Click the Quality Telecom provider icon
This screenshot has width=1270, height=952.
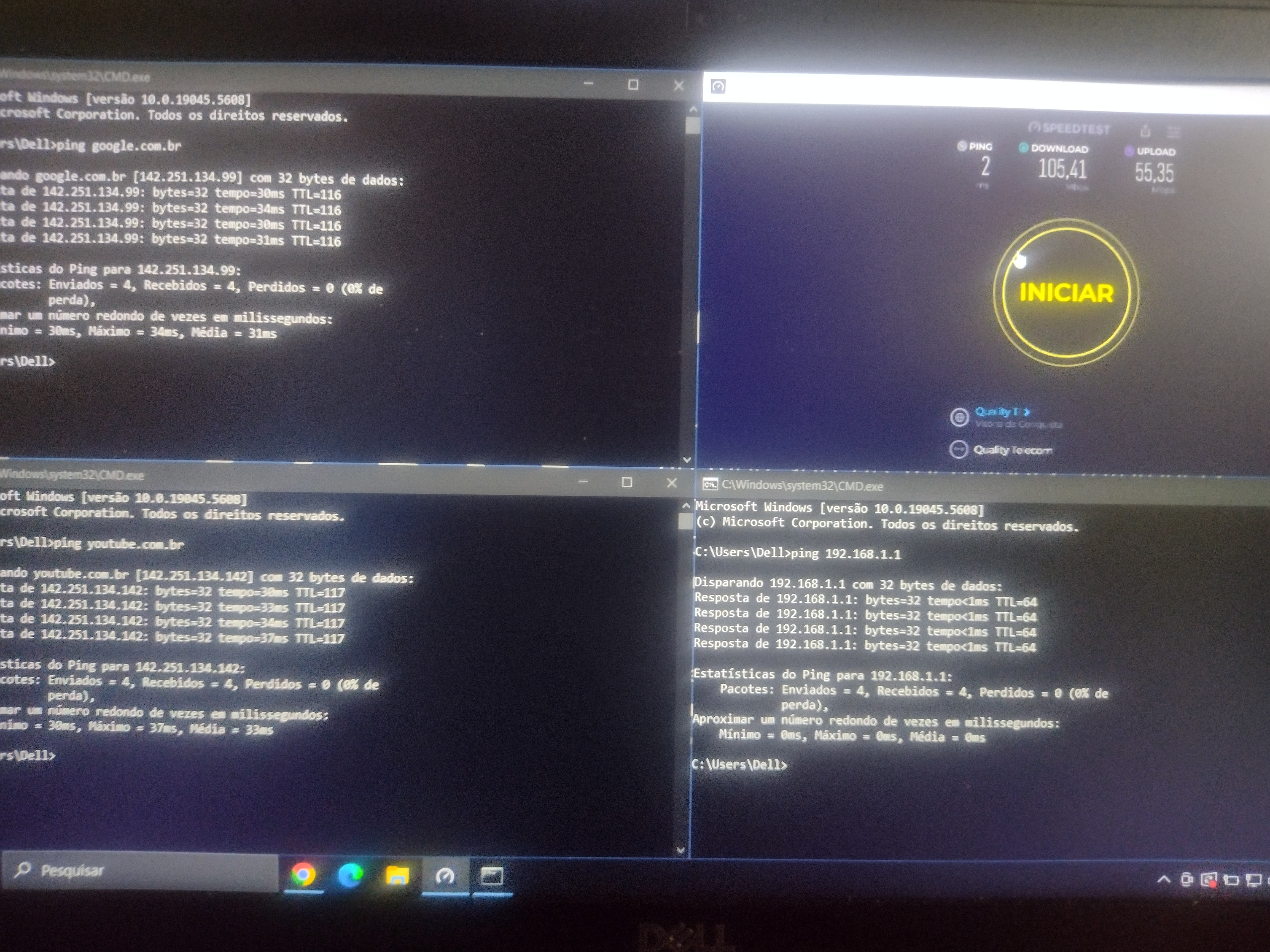958,449
